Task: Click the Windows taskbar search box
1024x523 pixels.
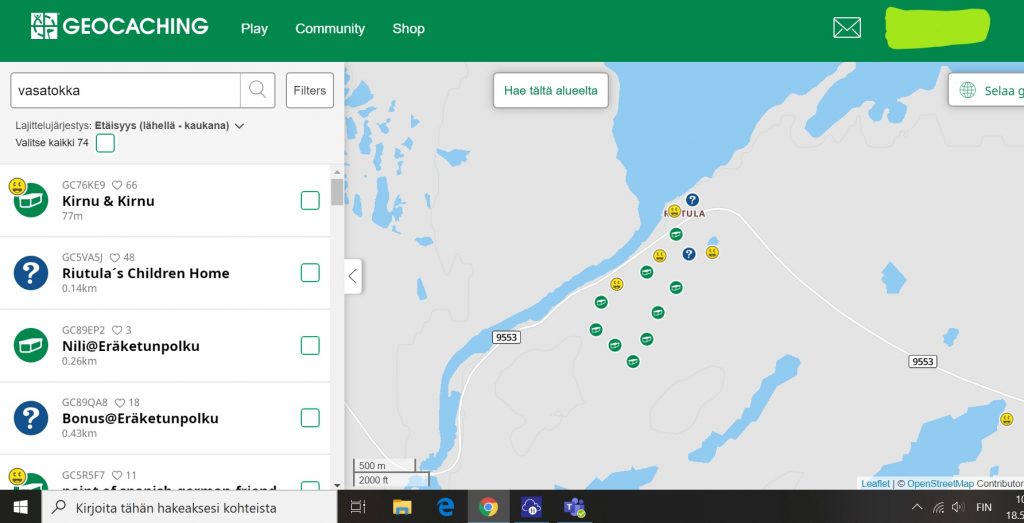Action: (189, 507)
